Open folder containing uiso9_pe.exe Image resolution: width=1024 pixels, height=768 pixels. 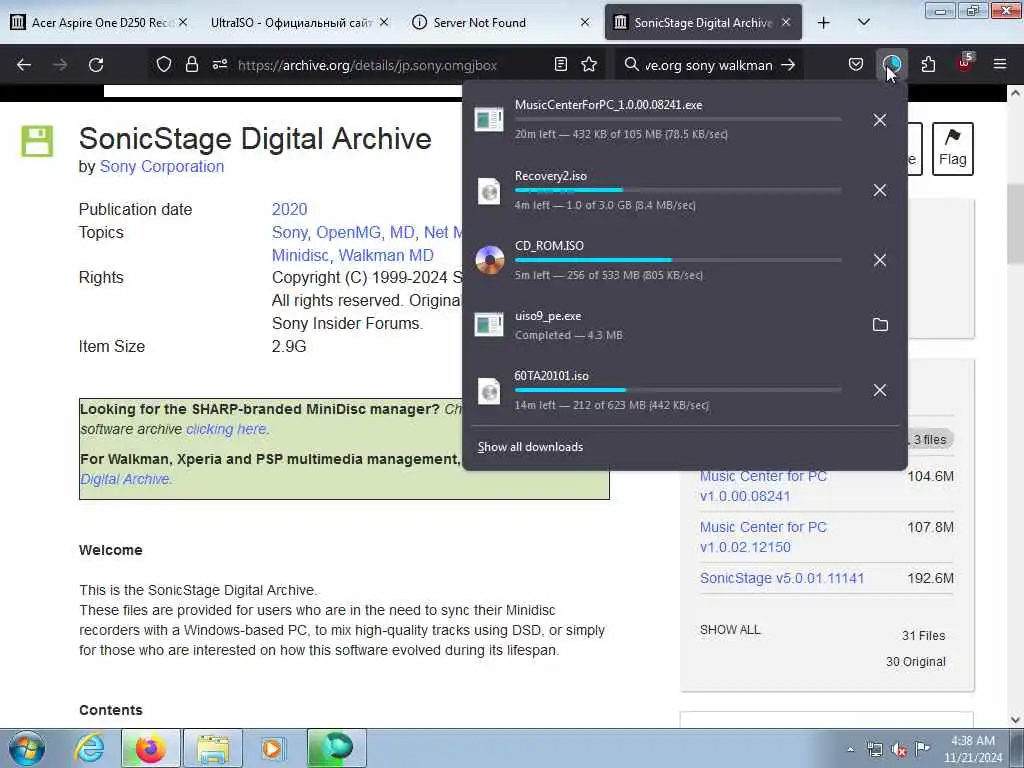tap(880, 325)
